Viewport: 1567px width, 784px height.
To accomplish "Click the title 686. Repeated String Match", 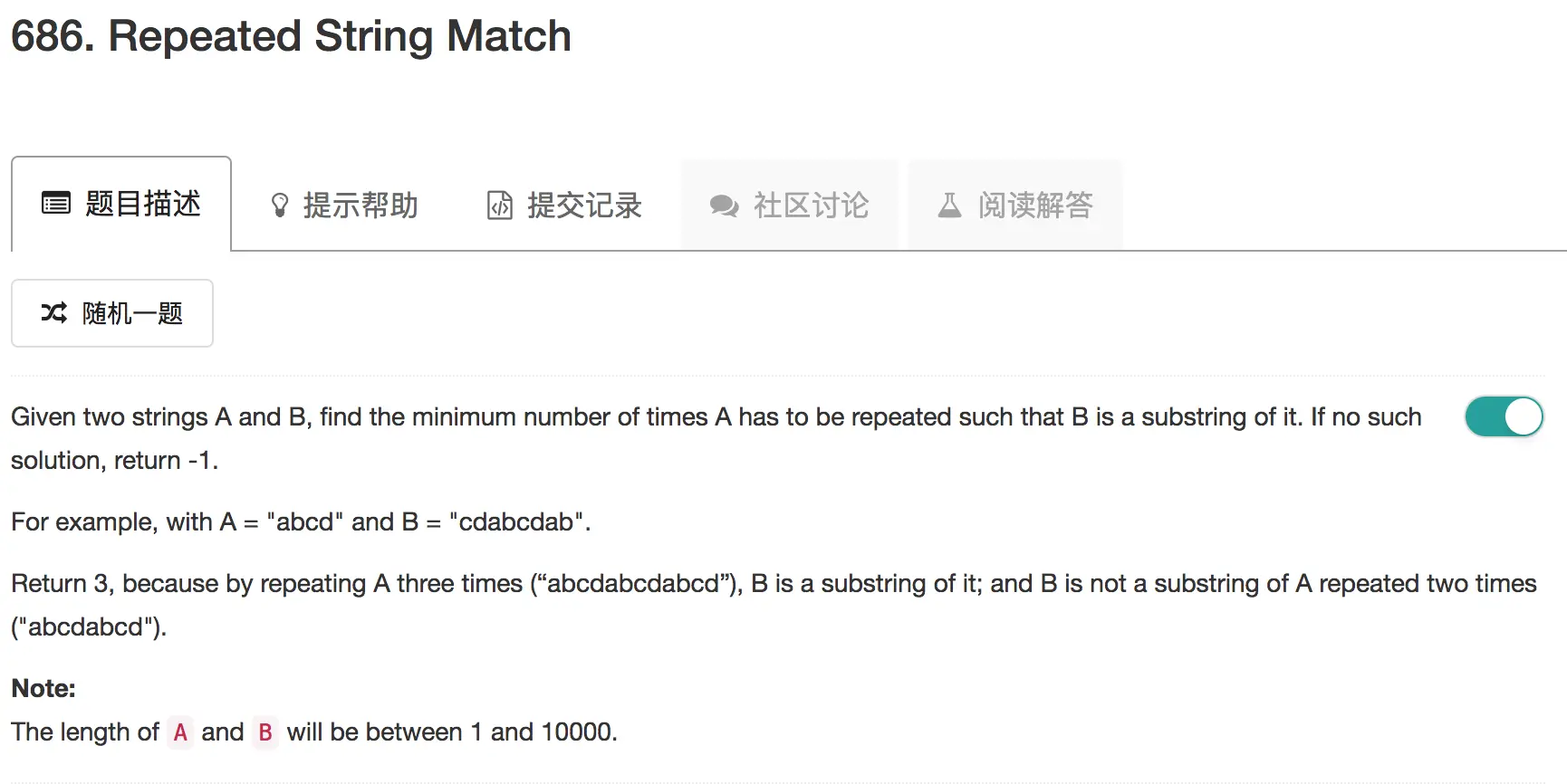I will (x=291, y=36).
